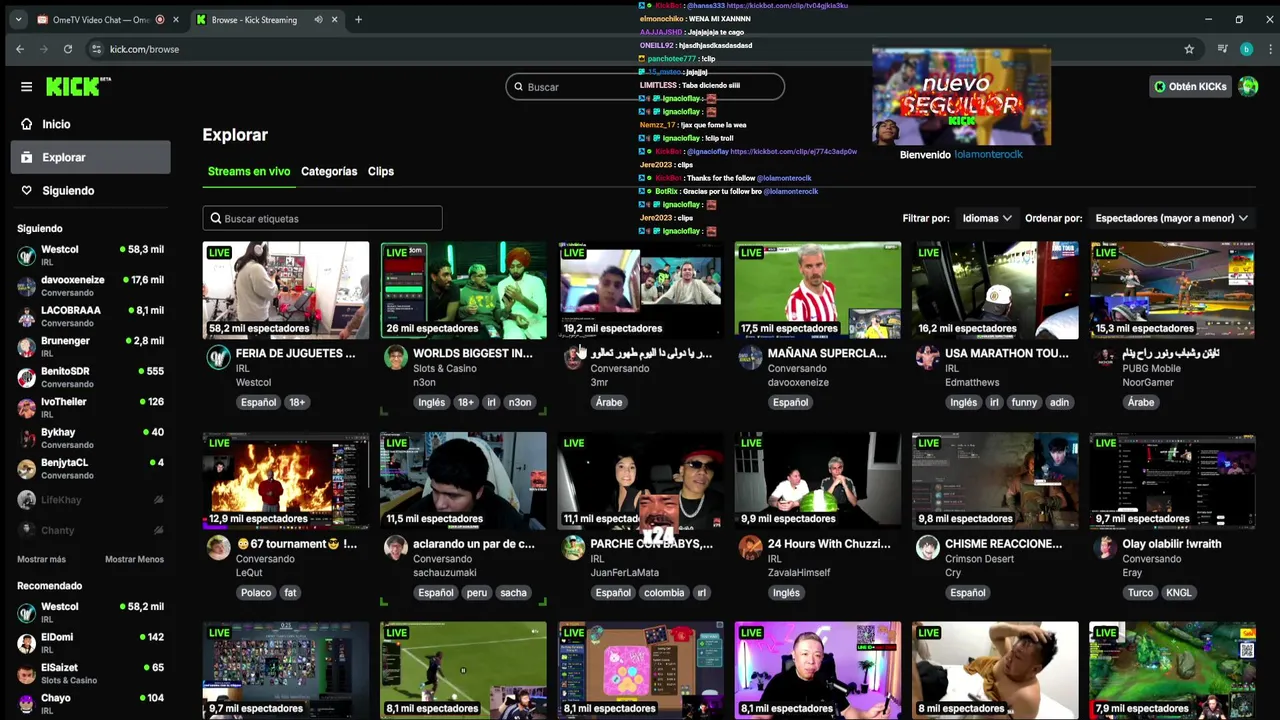
Task: Click the magnifier icon in Buscar field
Action: (x=519, y=87)
